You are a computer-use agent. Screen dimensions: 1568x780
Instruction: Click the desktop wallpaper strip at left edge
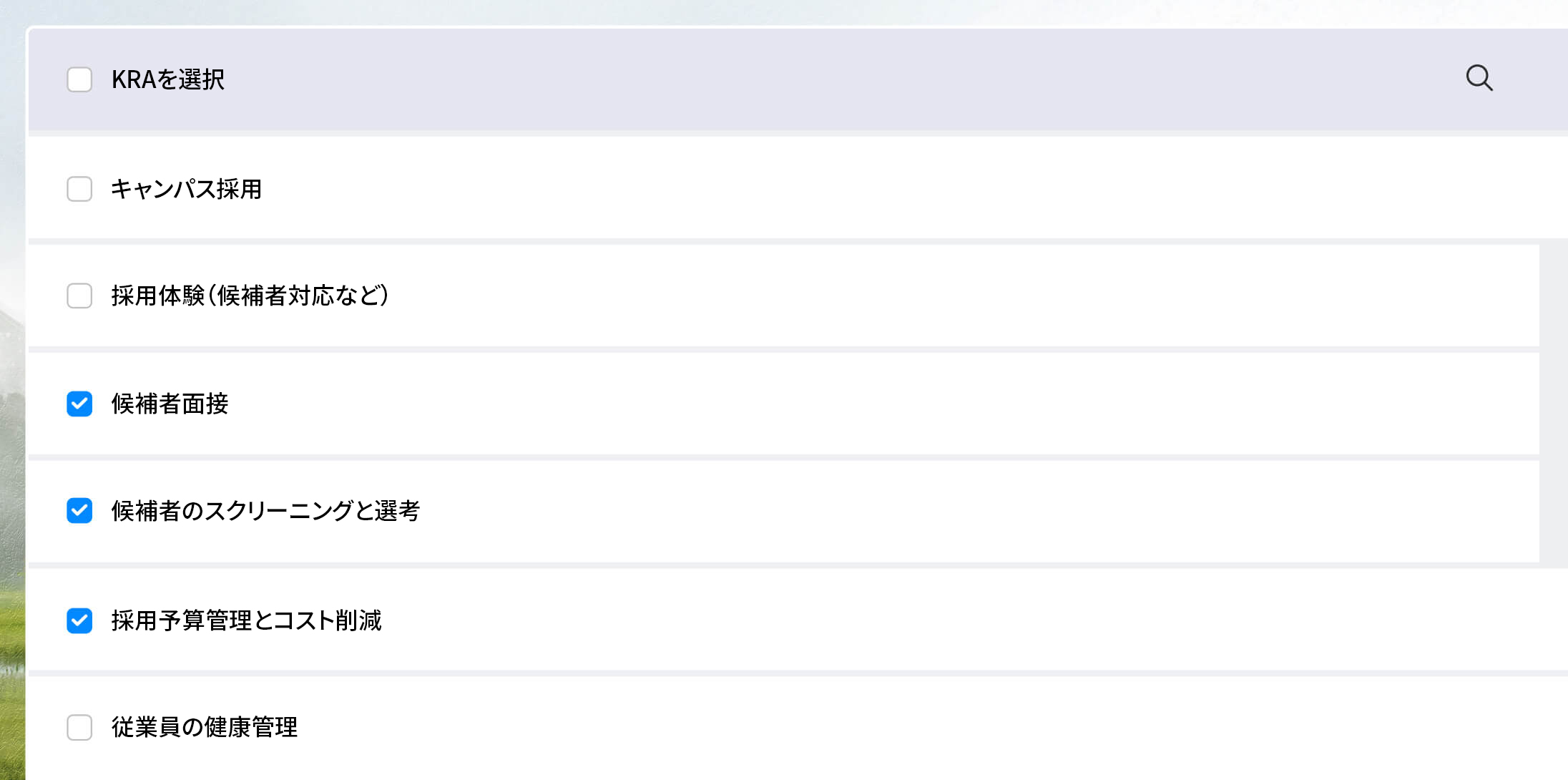coord(11,429)
